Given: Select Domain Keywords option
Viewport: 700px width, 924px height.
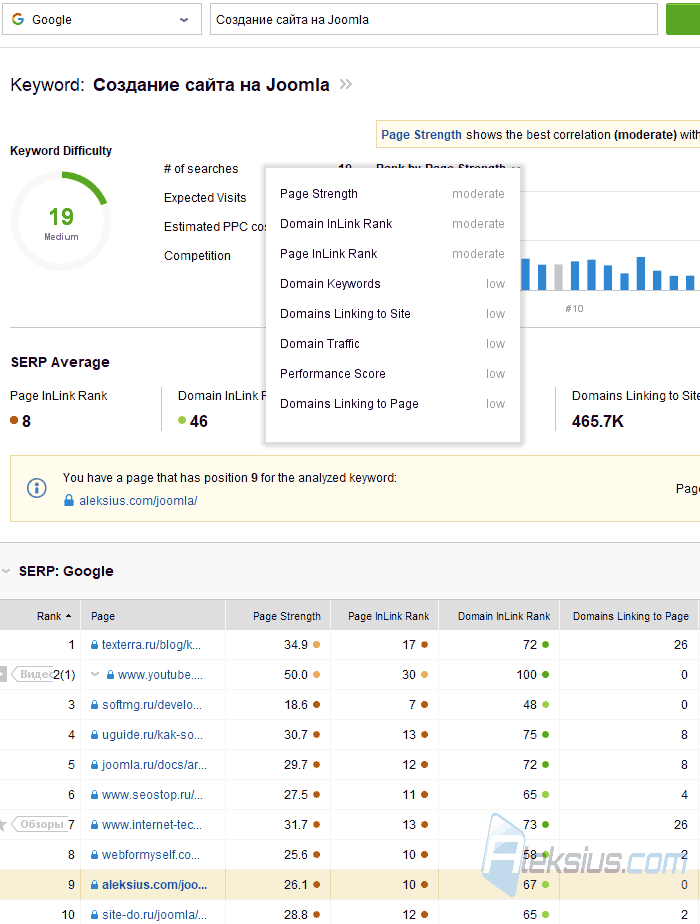Looking at the screenshot, I should 392,284.
